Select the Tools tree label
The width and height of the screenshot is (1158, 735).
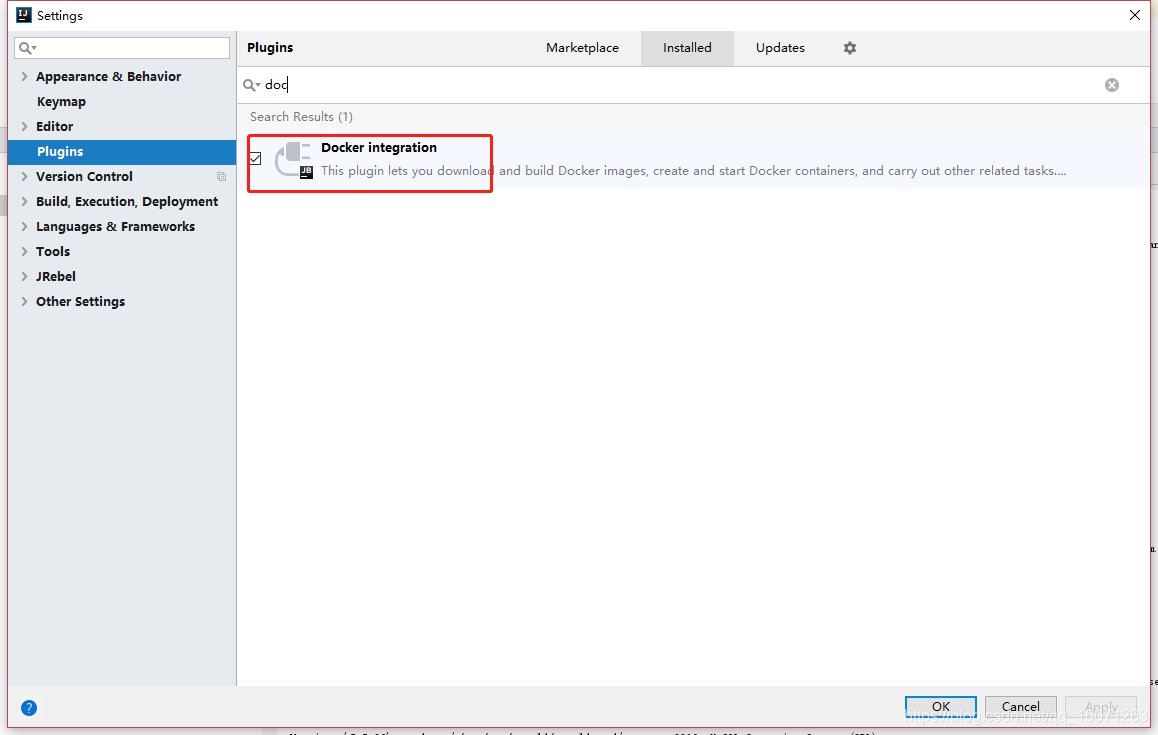click(x=53, y=252)
